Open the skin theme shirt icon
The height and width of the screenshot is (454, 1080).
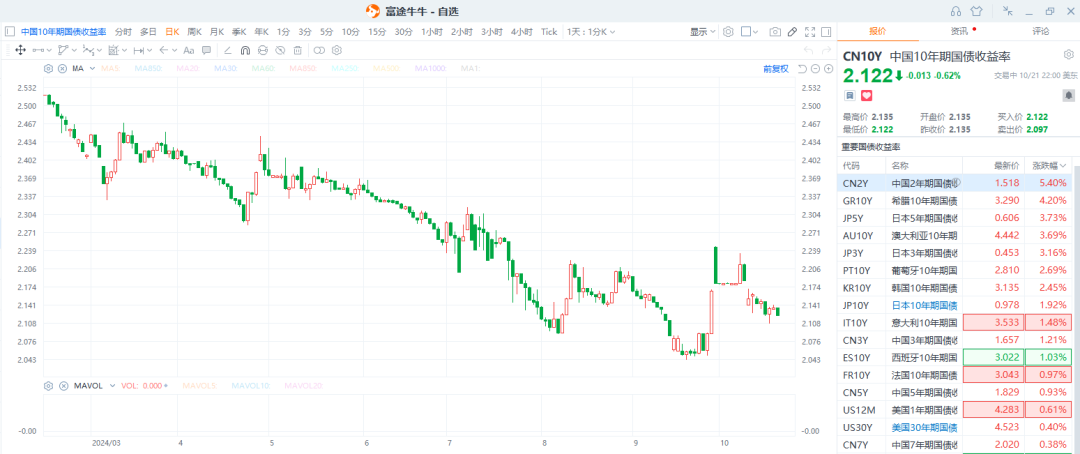976,11
